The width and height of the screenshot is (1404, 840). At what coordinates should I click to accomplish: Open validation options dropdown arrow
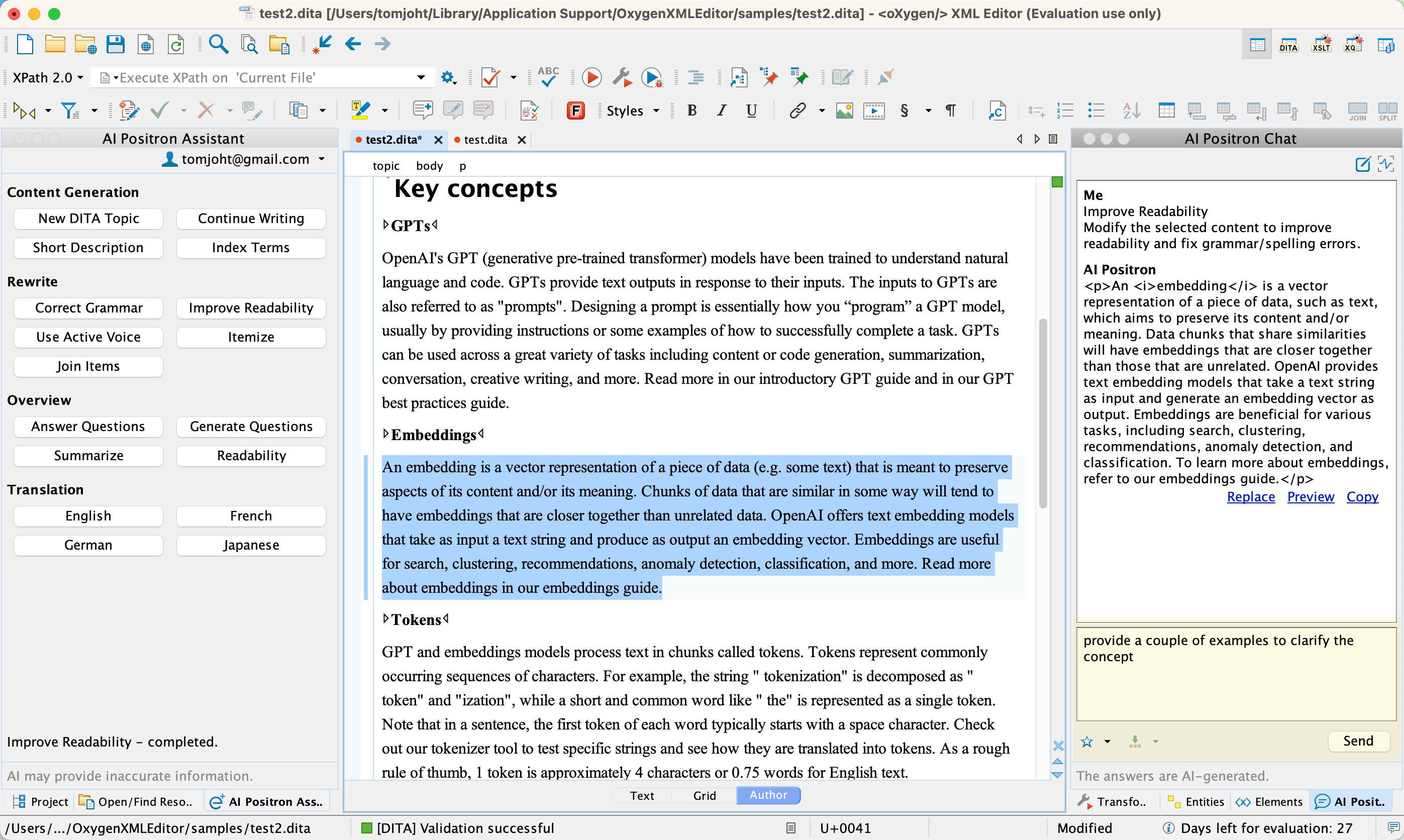tap(514, 77)
